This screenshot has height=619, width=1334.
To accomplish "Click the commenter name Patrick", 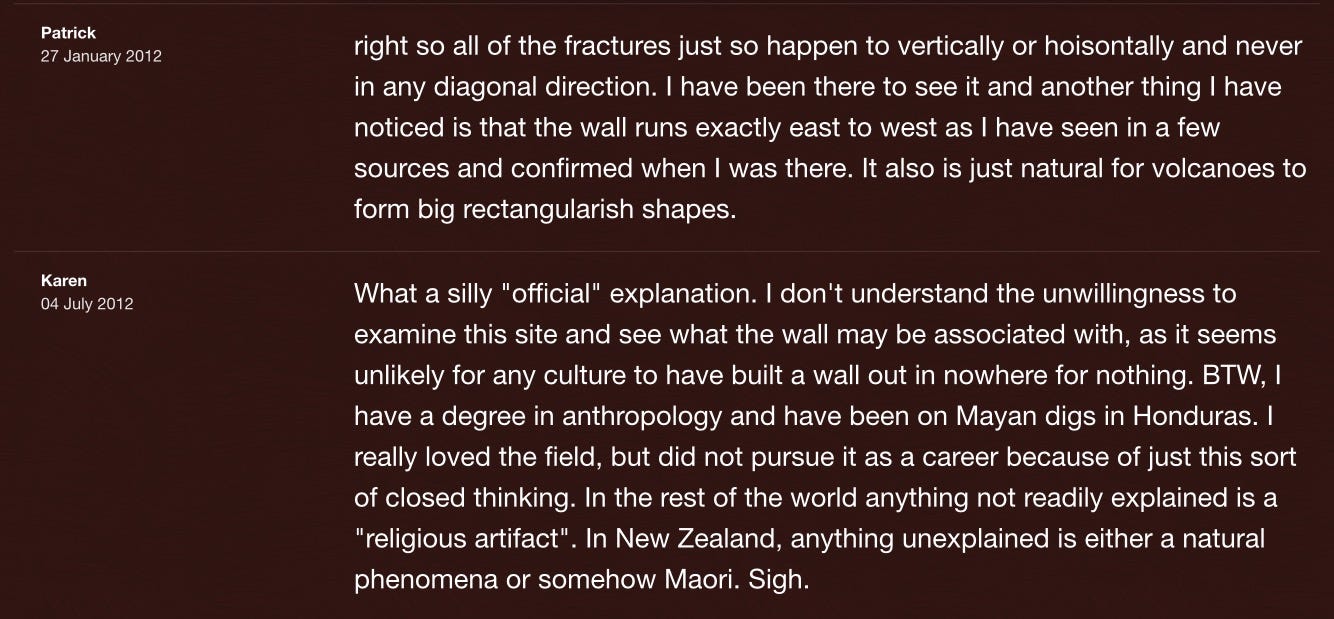I will coord(69,33).
